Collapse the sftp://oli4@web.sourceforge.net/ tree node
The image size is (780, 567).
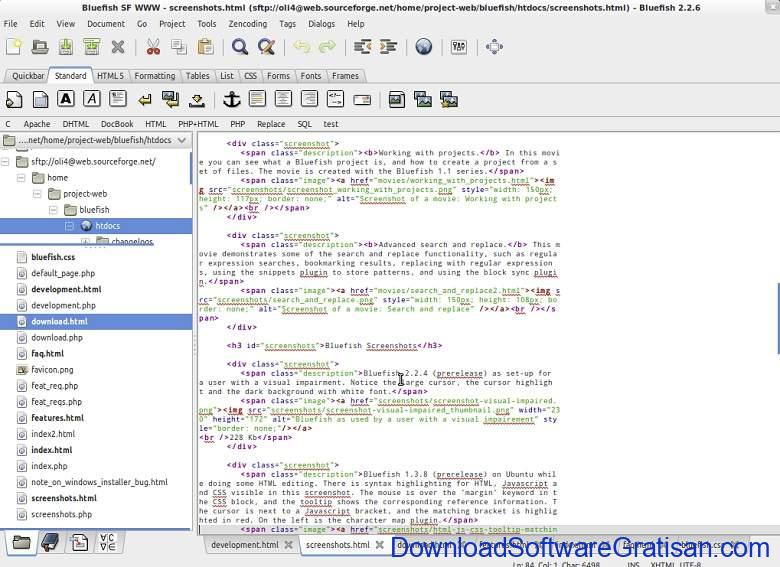coord(5,162)
